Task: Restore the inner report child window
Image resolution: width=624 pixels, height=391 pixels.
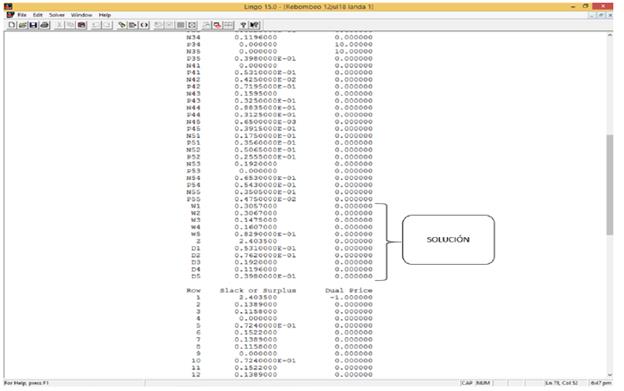Action: coord(601,15)
